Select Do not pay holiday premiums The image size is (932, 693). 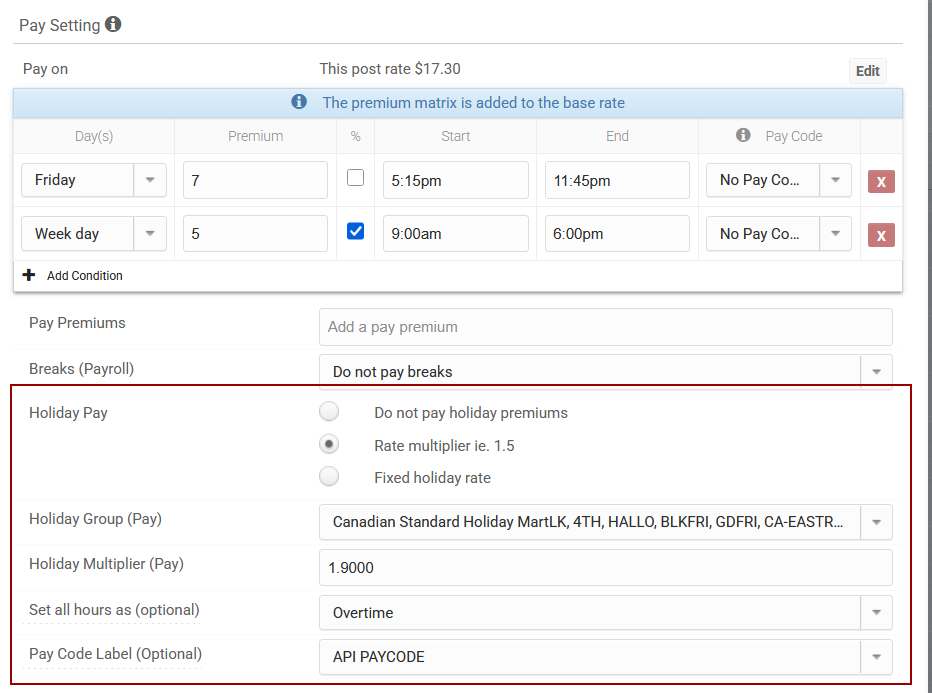point(329,411)
